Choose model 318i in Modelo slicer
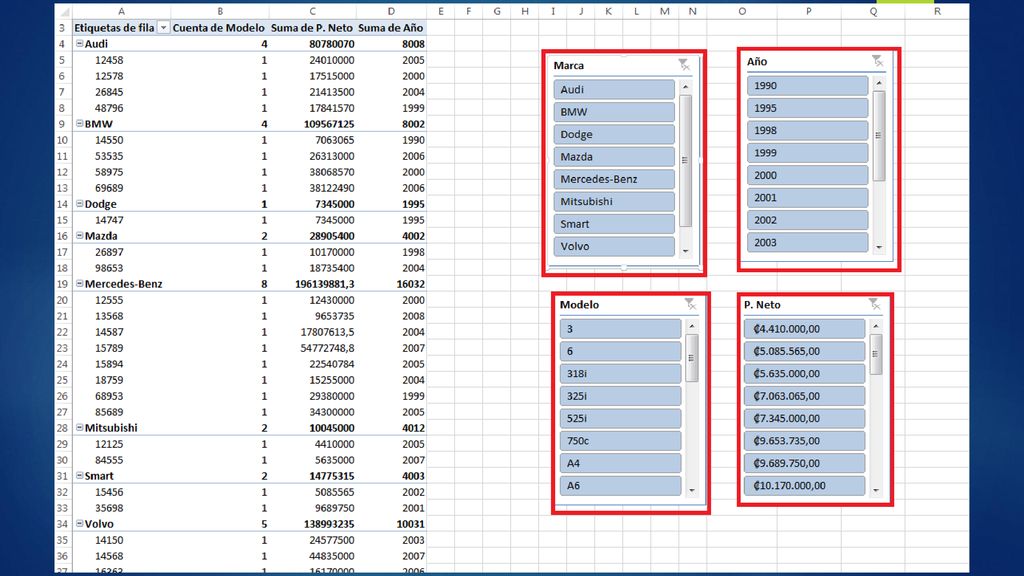Image resolution: width=1024 pixels, height=576 pixels. pyautogui.click(x=620, y=374)
